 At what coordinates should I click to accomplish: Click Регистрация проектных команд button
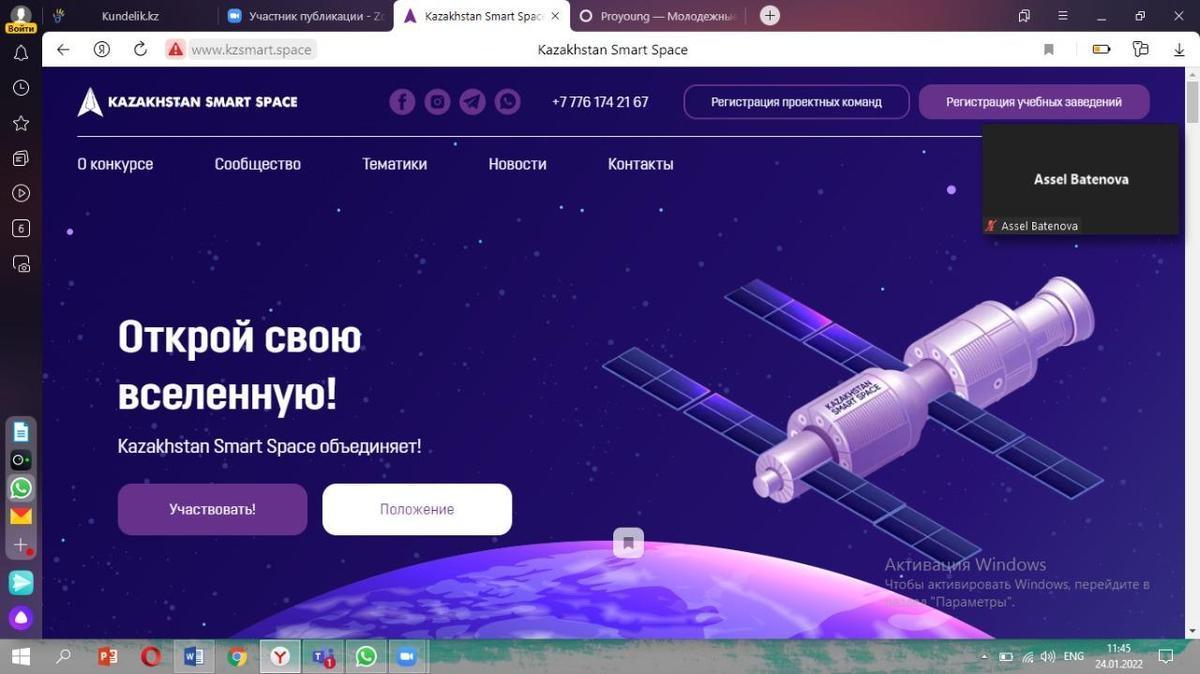[x=796, y=102]
